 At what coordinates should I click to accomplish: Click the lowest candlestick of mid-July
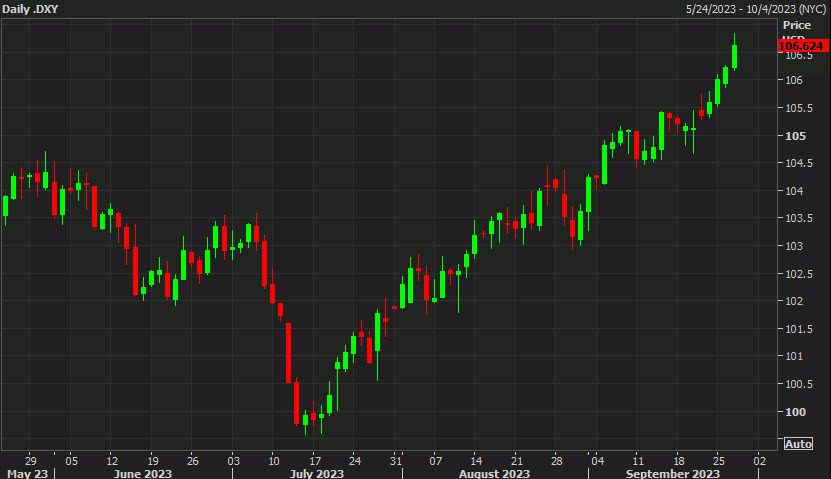tap(305, 420)
